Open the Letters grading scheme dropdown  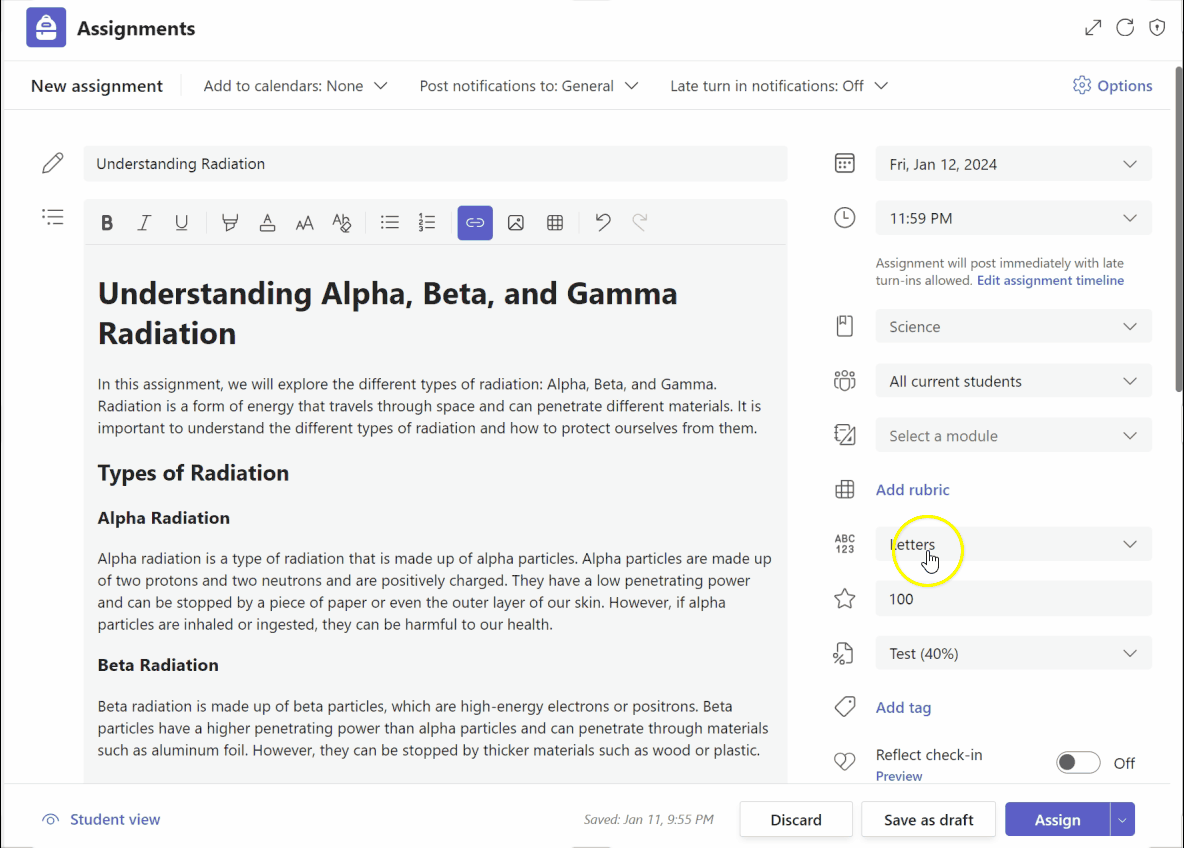[1012, 544]
